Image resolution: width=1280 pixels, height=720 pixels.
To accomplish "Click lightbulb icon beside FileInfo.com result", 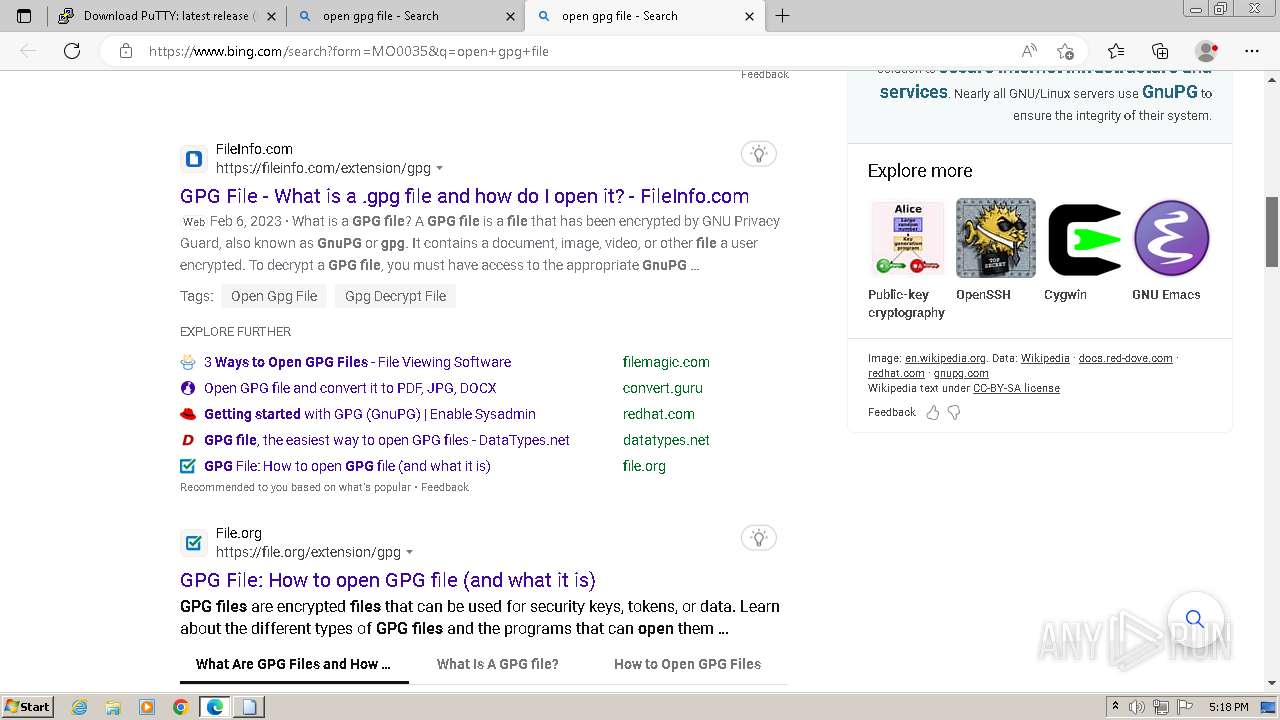I will click(759, 154).
